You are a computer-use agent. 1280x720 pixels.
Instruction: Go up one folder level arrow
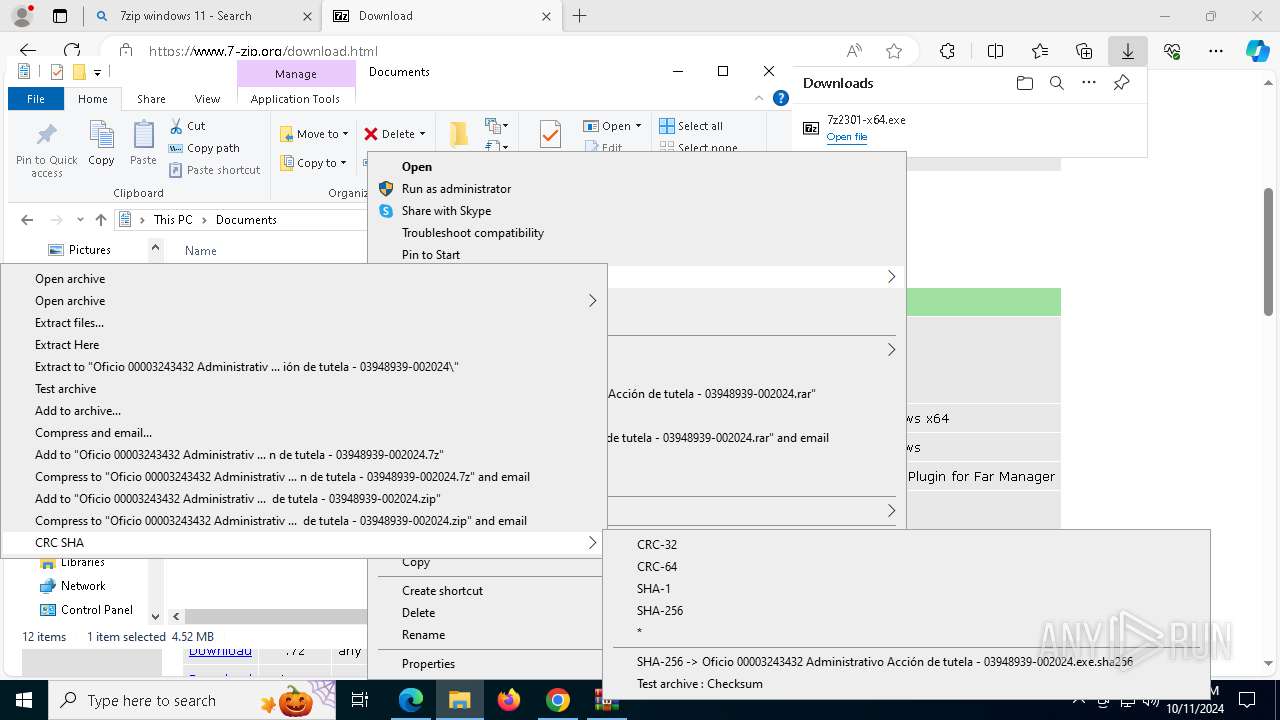(x=101, y=220)
